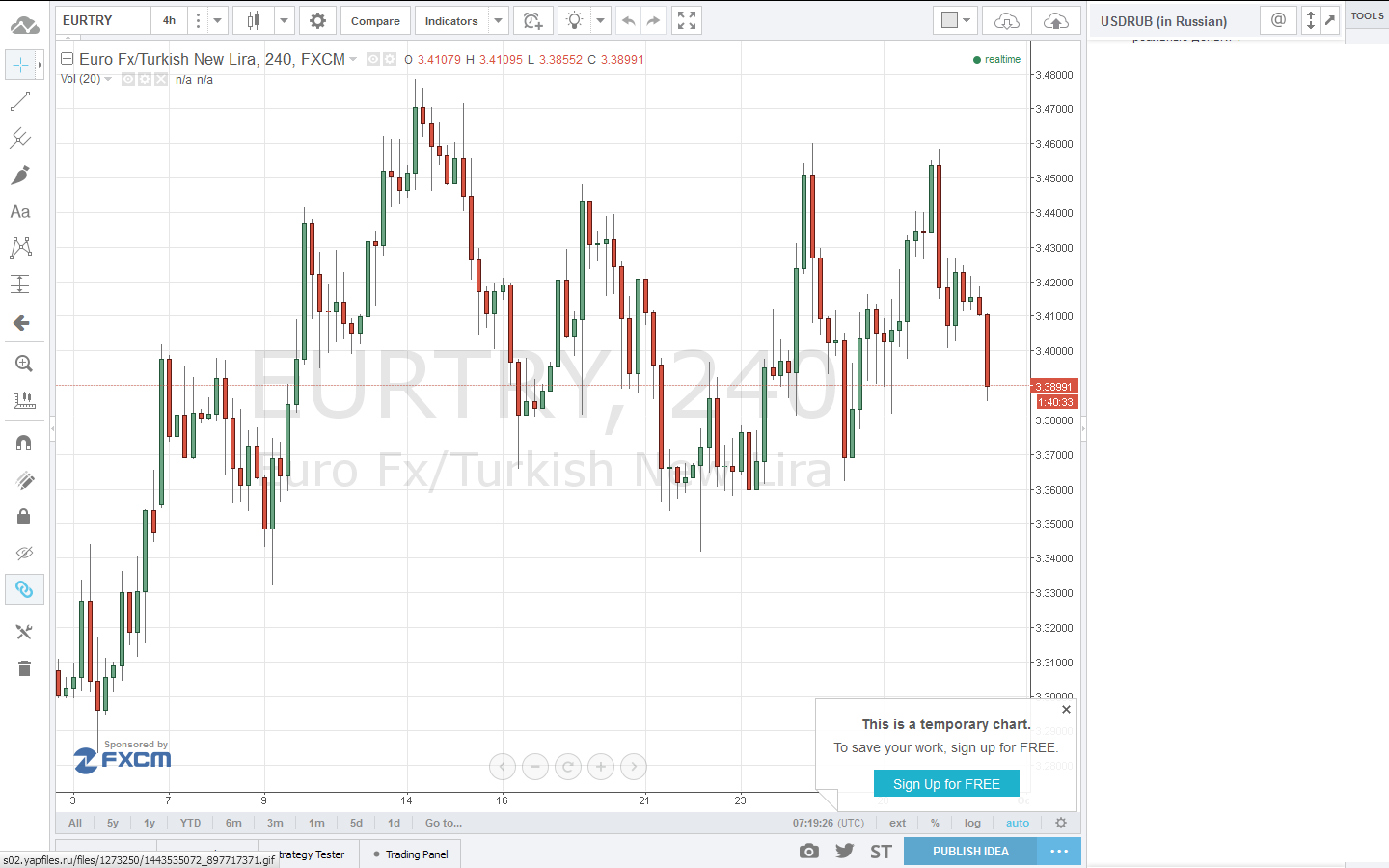Open the interval dropdown arrow
Viewport: 1389px width, 868px height.
[218, 20]
